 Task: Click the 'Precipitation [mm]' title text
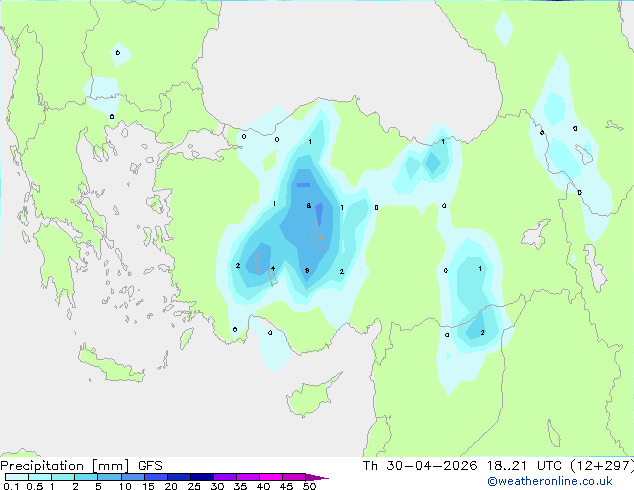point(65,466)
